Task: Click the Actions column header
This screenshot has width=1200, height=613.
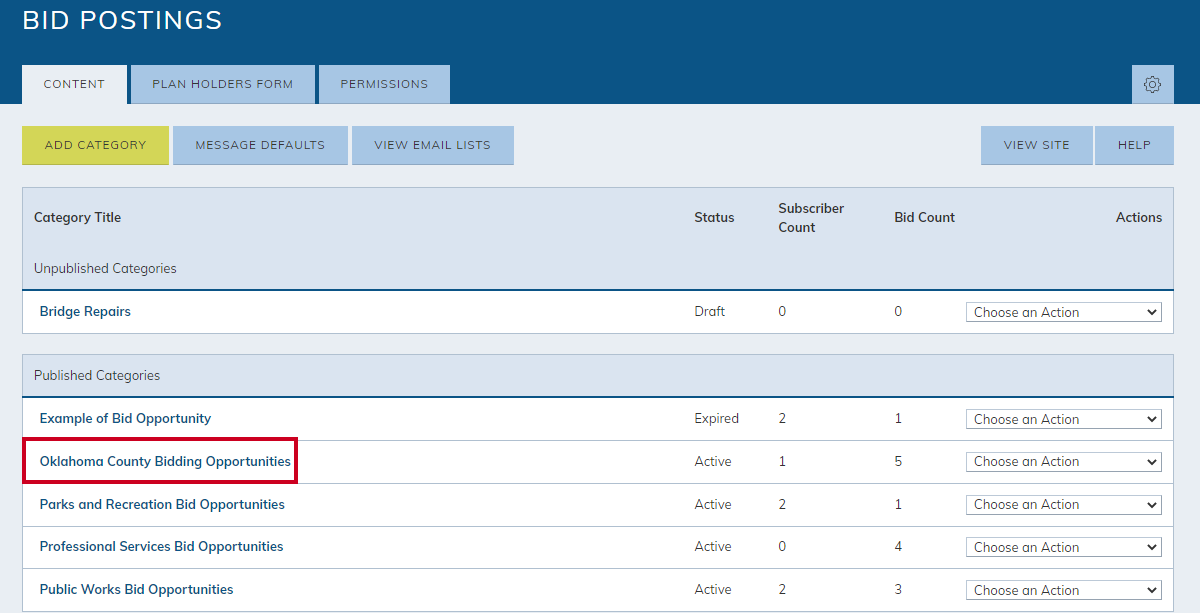Action: coord(1139,218)
